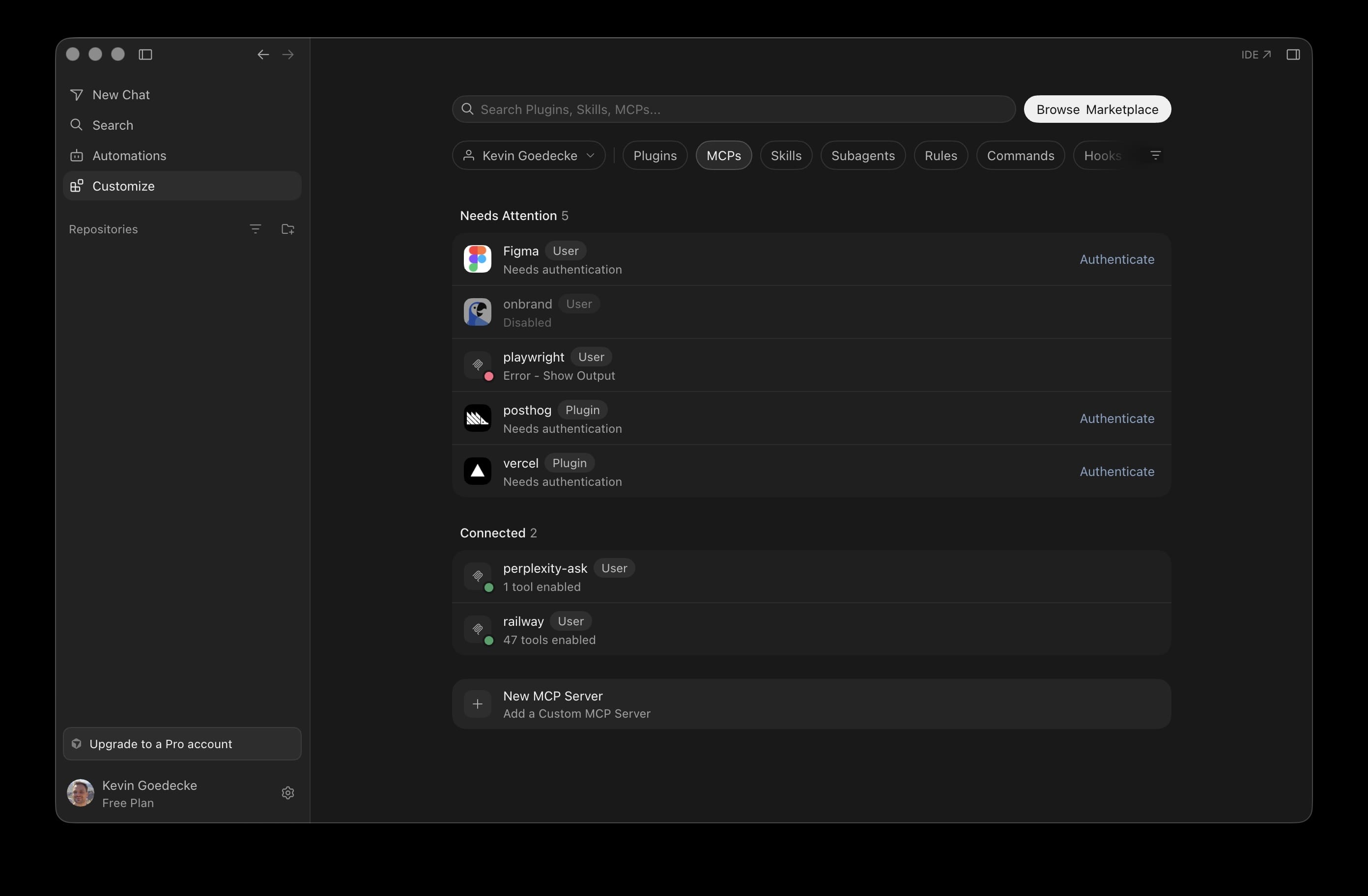Screen dimensions: 1368x896
Task: Click the perplexity-ask MCP icon
Action: pos(477,576)
